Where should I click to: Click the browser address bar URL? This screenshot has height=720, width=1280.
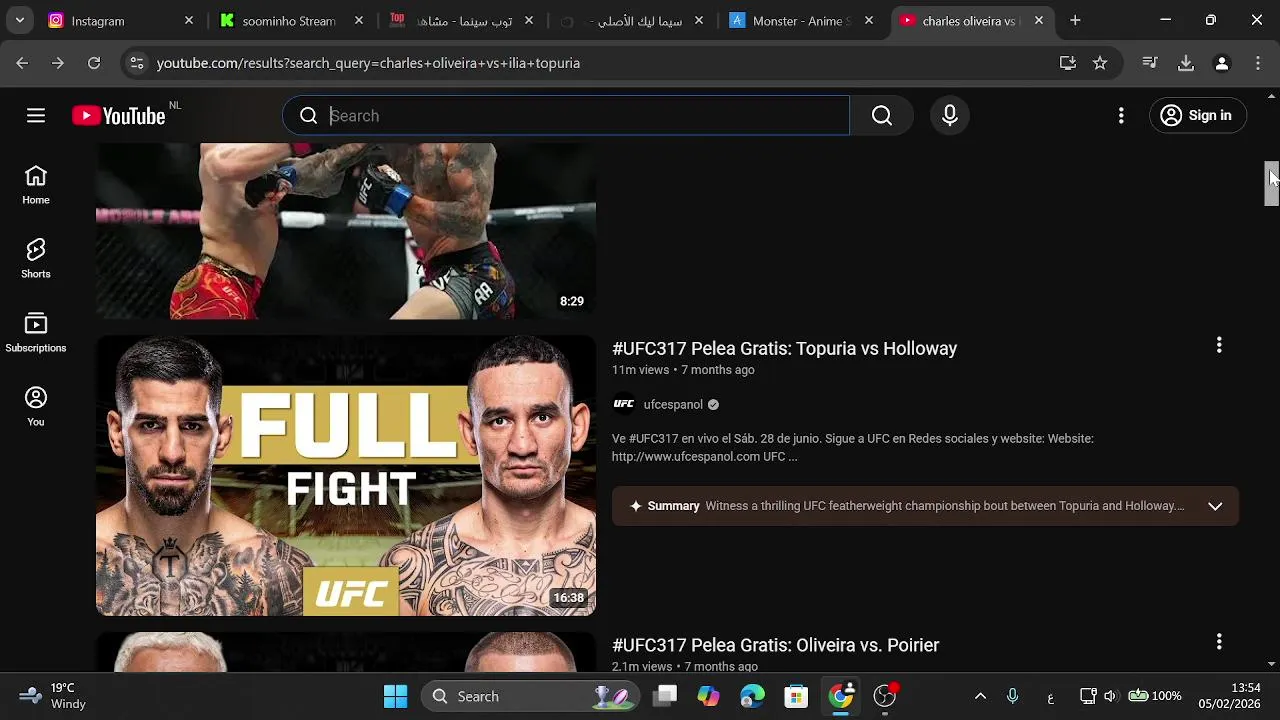coord(368,63)
